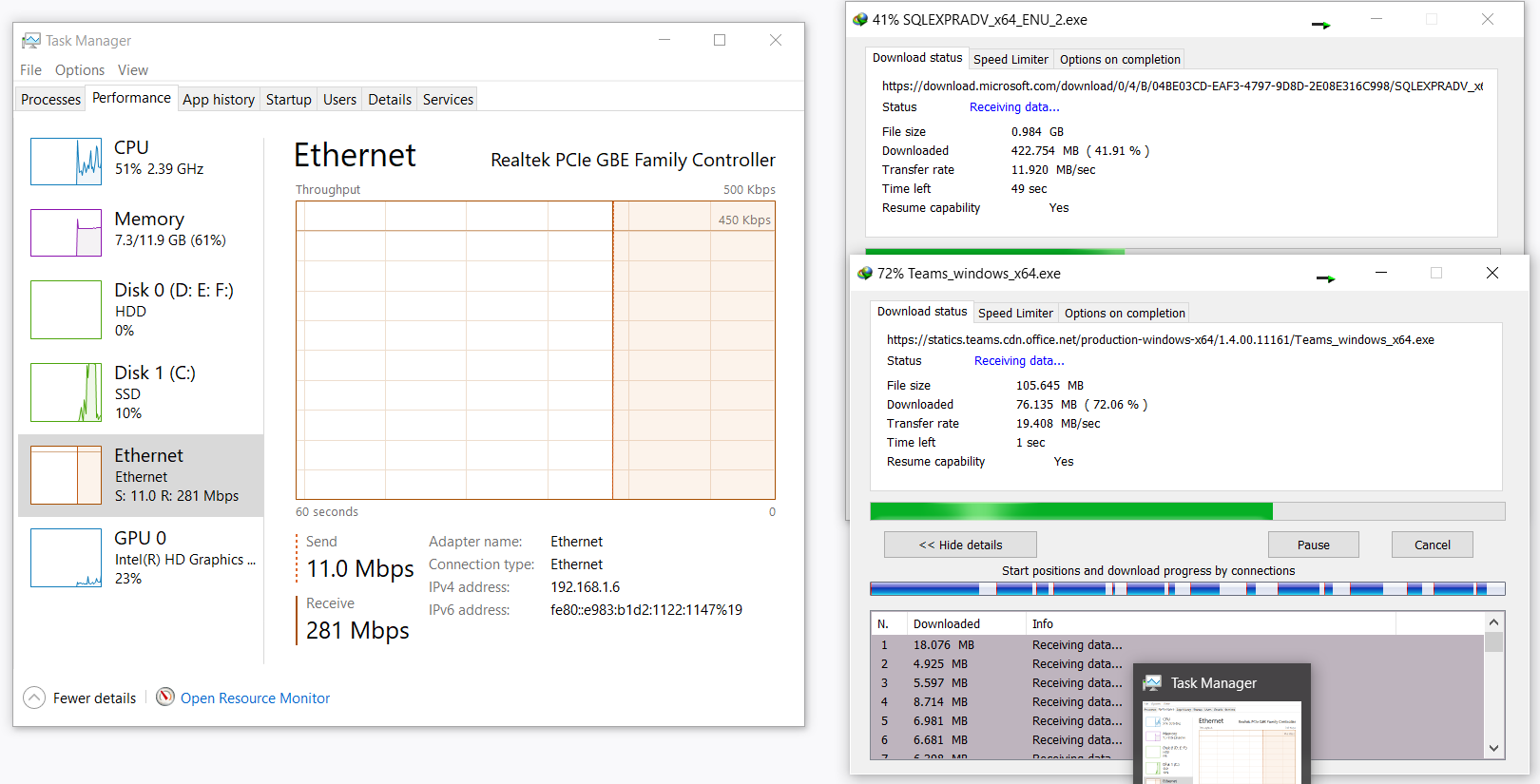Image resolution: width=1540 pixels, height=784 pixels.
Task: Select Download status tab in the Teams window
Action: tap(922, 312)
